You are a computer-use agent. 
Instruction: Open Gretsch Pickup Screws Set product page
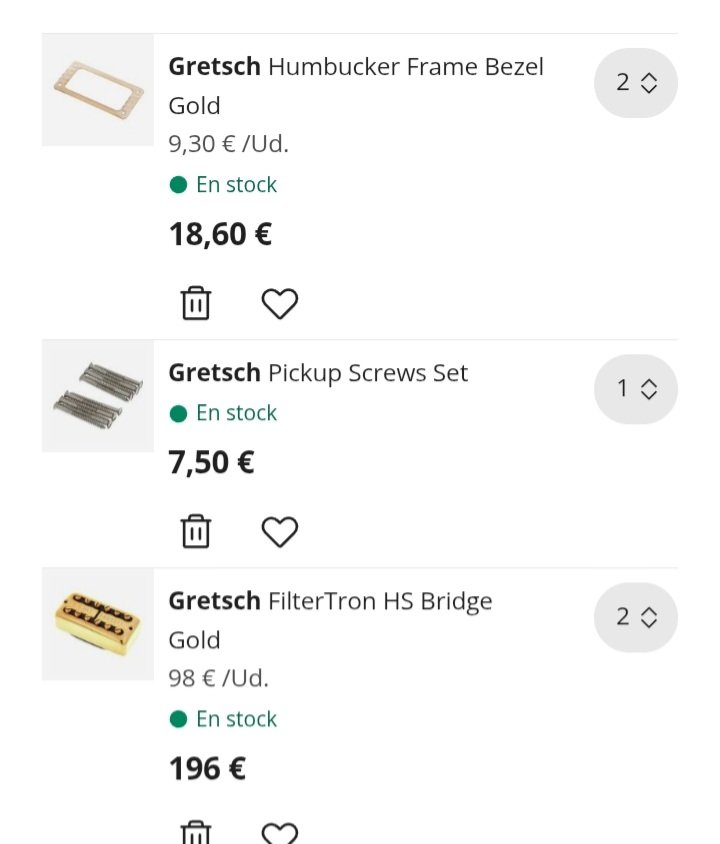(318, 373)
